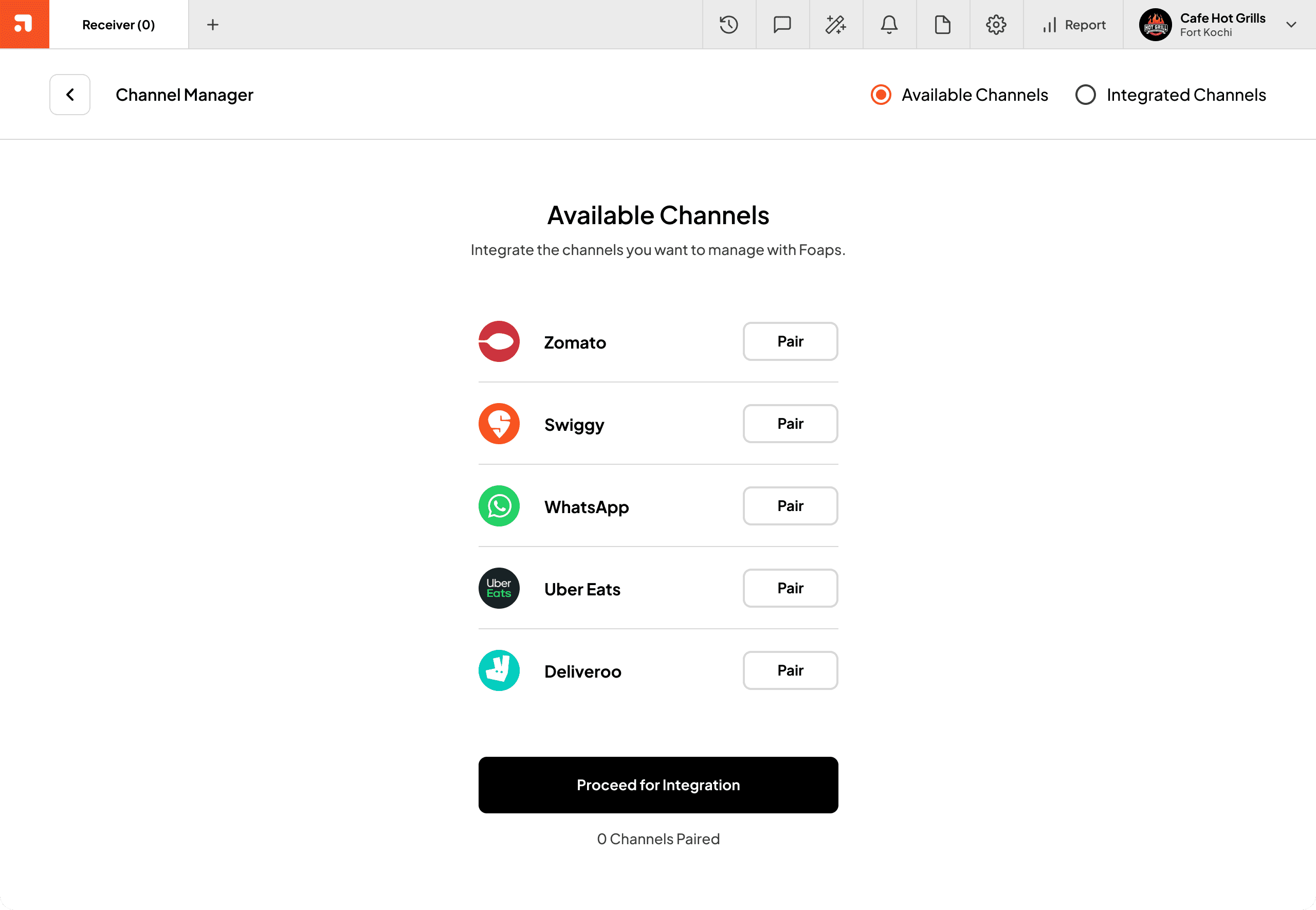Click the magic wand icon
Screen dimensions: 1316x910
[835, 25]
